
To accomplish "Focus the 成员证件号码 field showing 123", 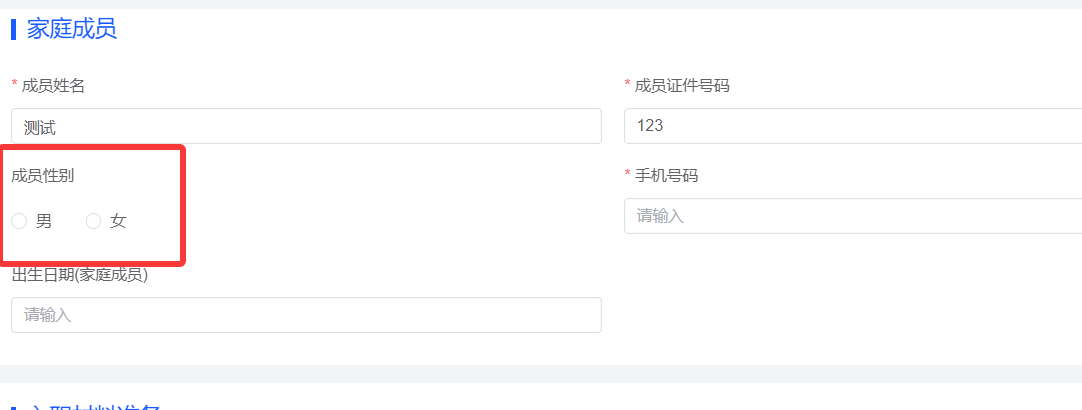I will [x=852, y=126].
